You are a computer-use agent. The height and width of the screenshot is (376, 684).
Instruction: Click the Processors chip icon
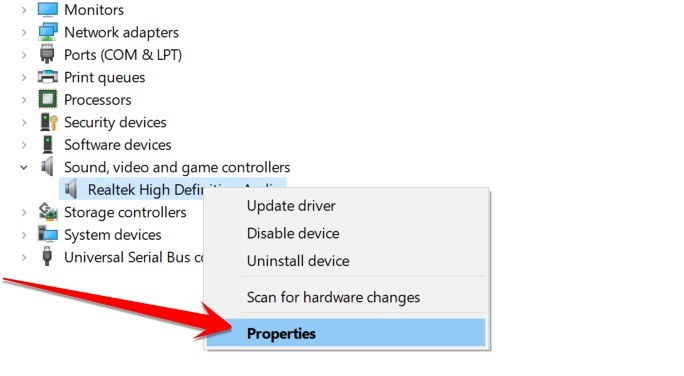(48, 99)
